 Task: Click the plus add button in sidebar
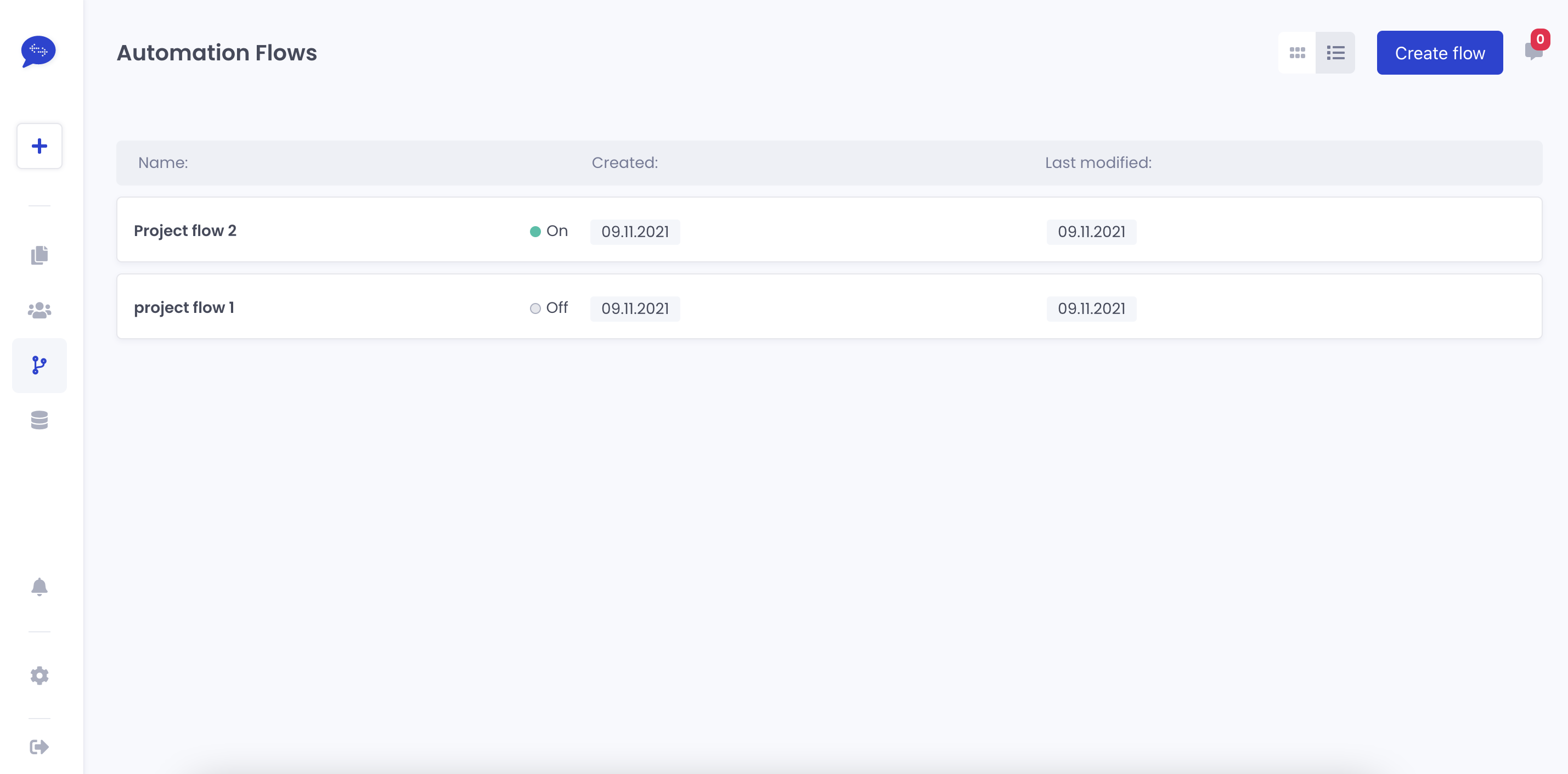point(40,146)
